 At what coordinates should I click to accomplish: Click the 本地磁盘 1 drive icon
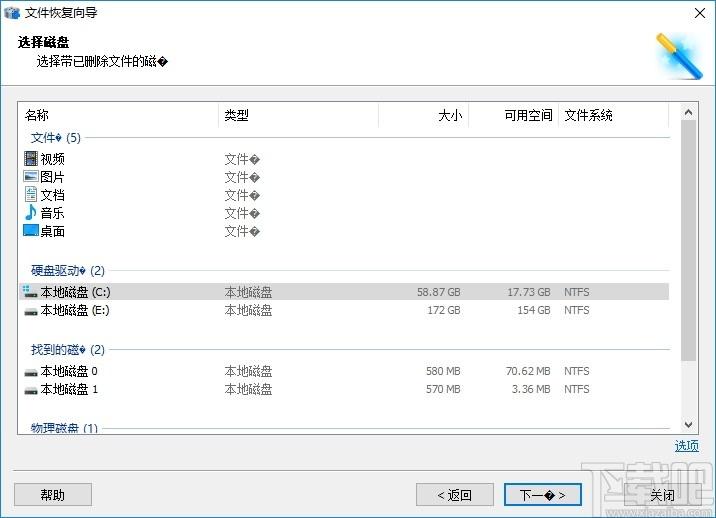[x=31, y=391]
